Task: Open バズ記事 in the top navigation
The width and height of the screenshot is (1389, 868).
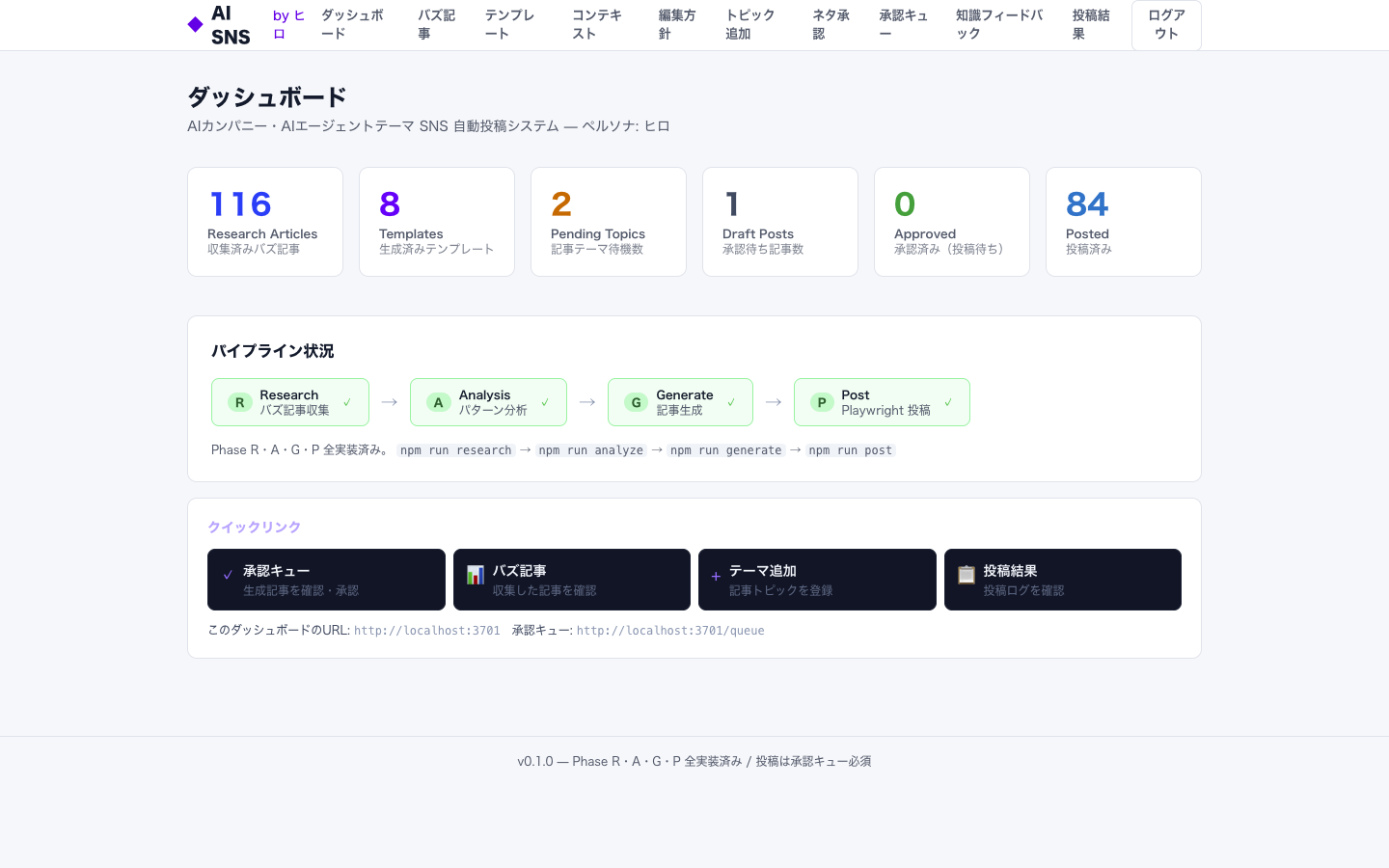Action: pos(436,24)
